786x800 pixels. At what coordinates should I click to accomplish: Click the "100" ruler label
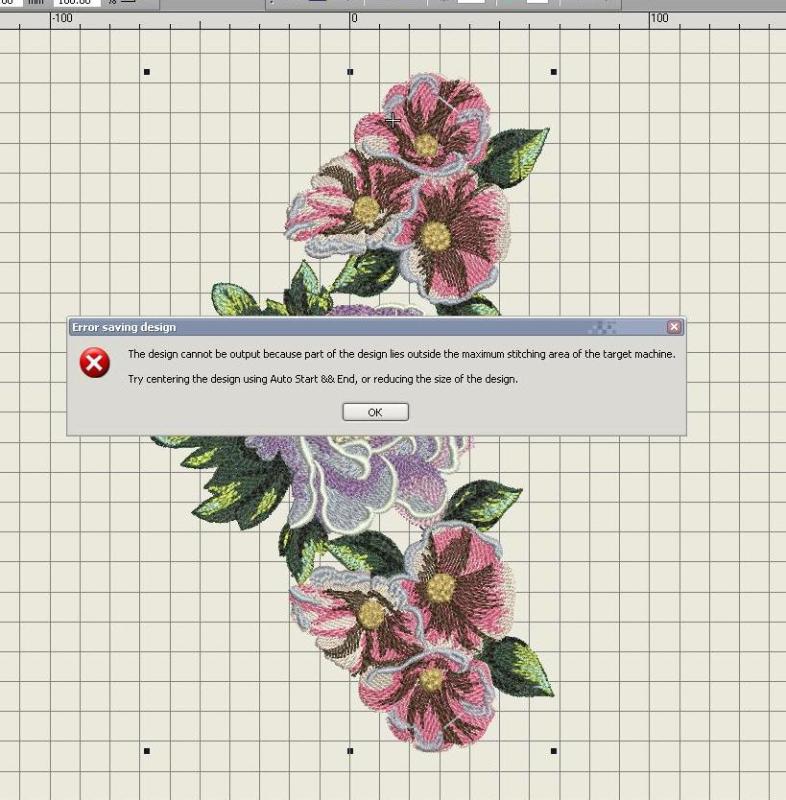[659, 18]
